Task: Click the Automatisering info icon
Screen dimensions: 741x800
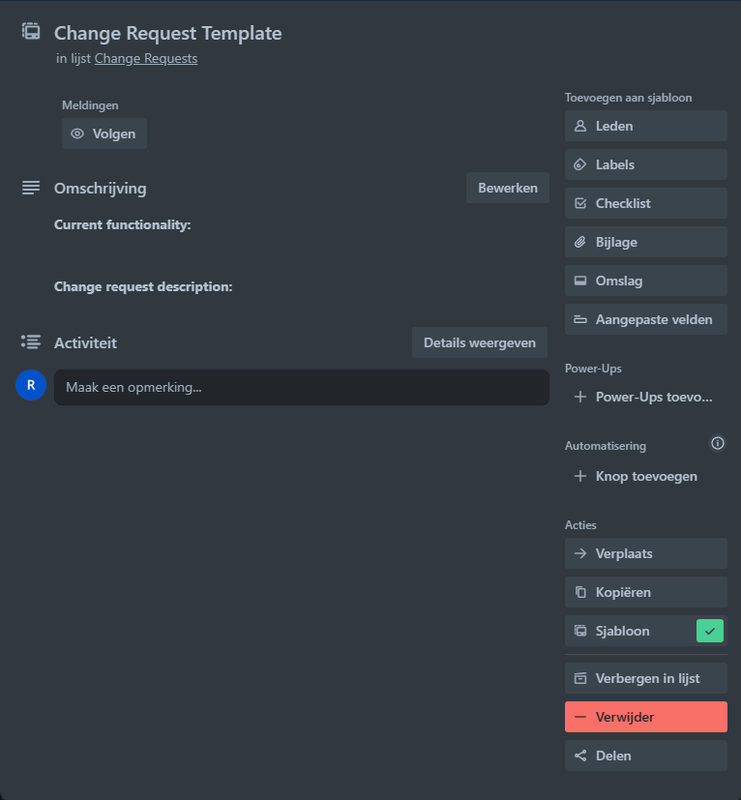Action: 717,444
